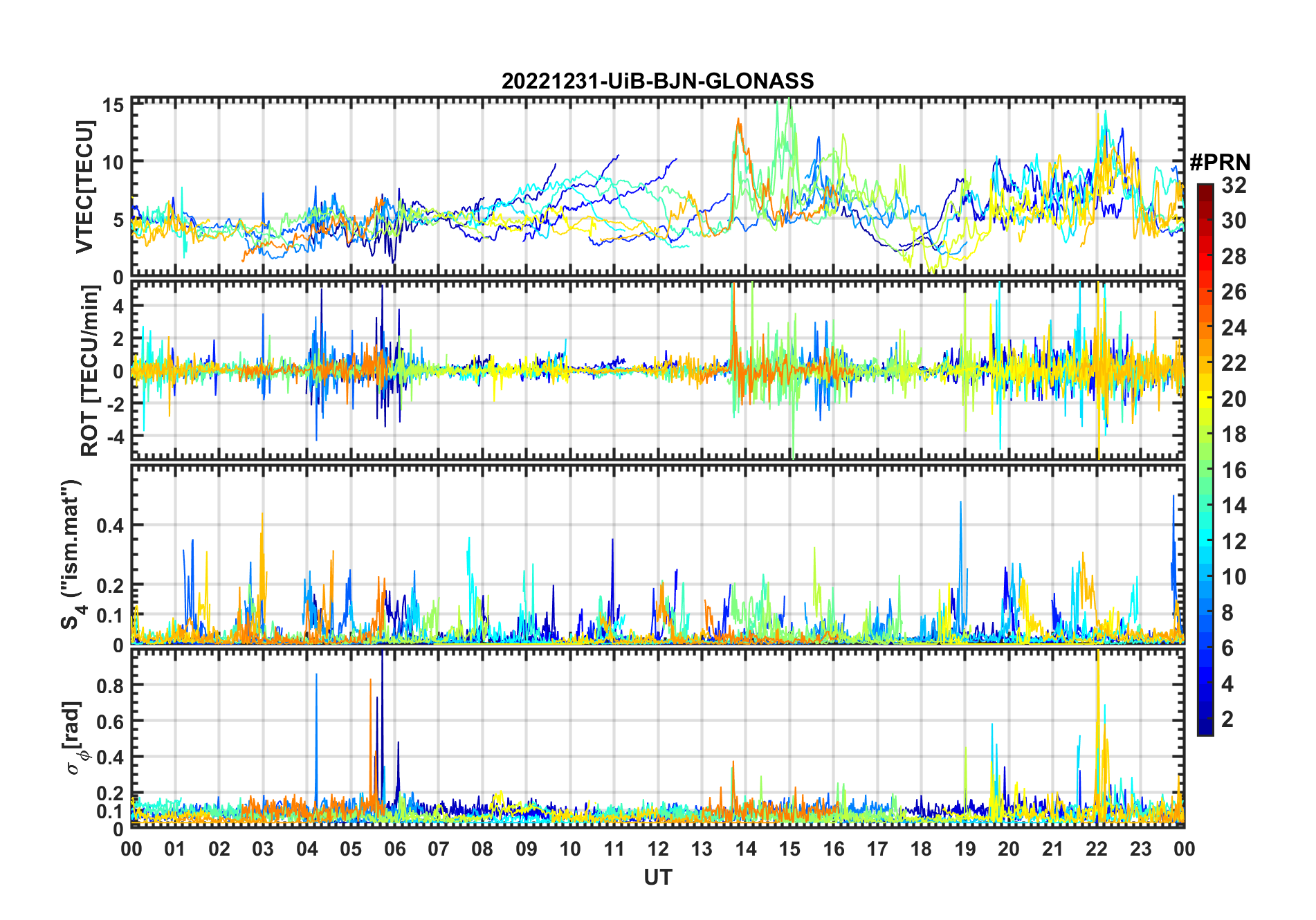Select the VTEC[TECU] y-axis label
This screenshot has width=1316, height=920.
[x=84, y=187]
